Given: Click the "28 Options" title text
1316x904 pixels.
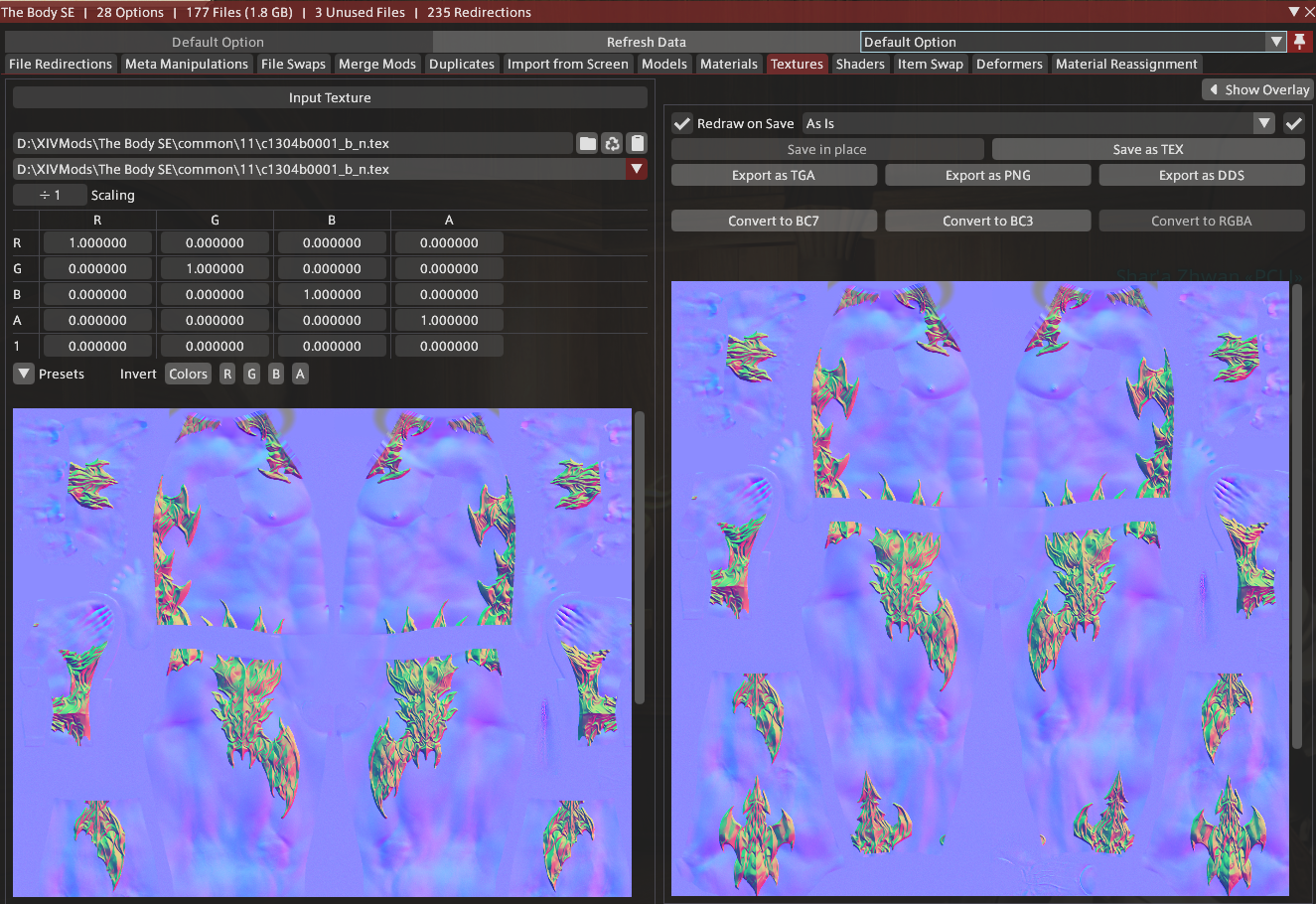Looking at the screenshot, I should coord(130,12).
